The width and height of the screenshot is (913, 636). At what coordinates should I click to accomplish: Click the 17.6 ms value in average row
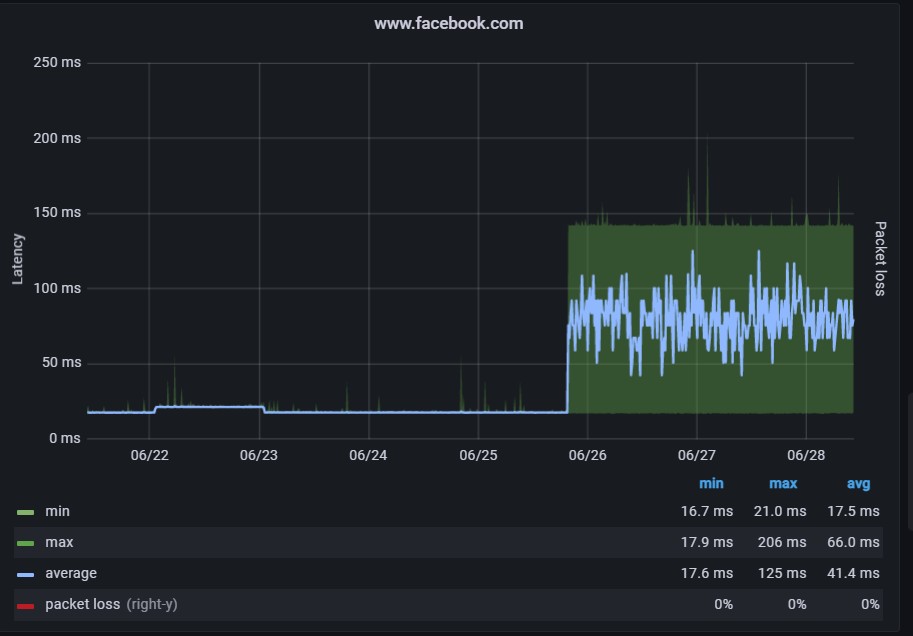pos(707,574)
